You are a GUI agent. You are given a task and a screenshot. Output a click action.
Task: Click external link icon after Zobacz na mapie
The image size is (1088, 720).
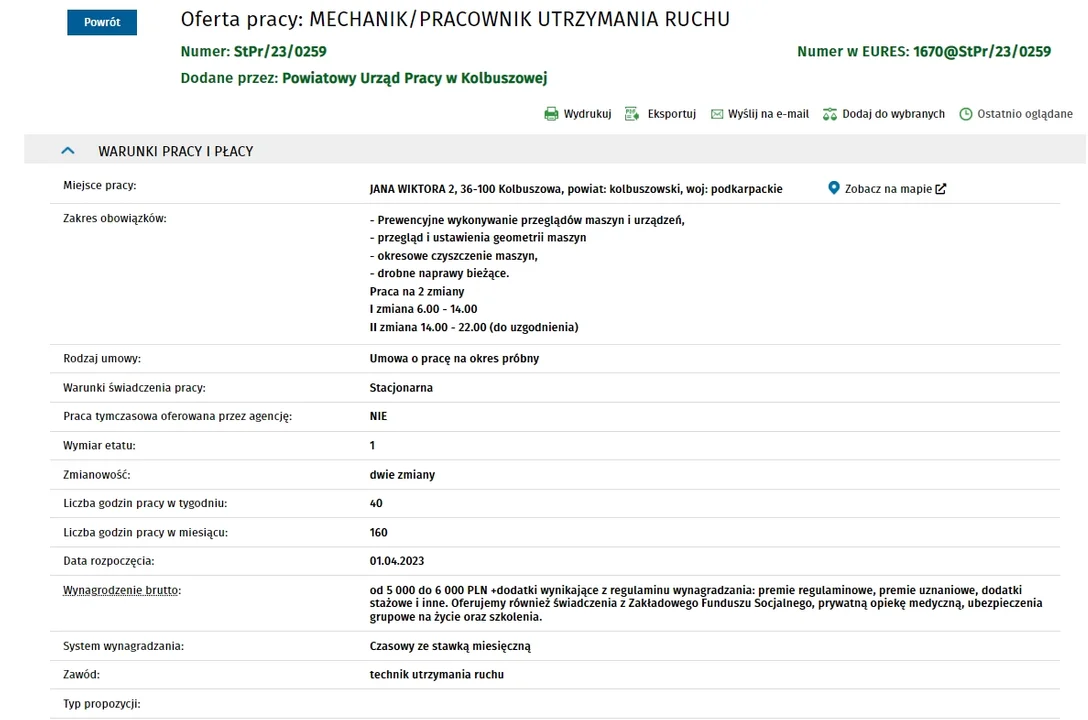[941, 189]
